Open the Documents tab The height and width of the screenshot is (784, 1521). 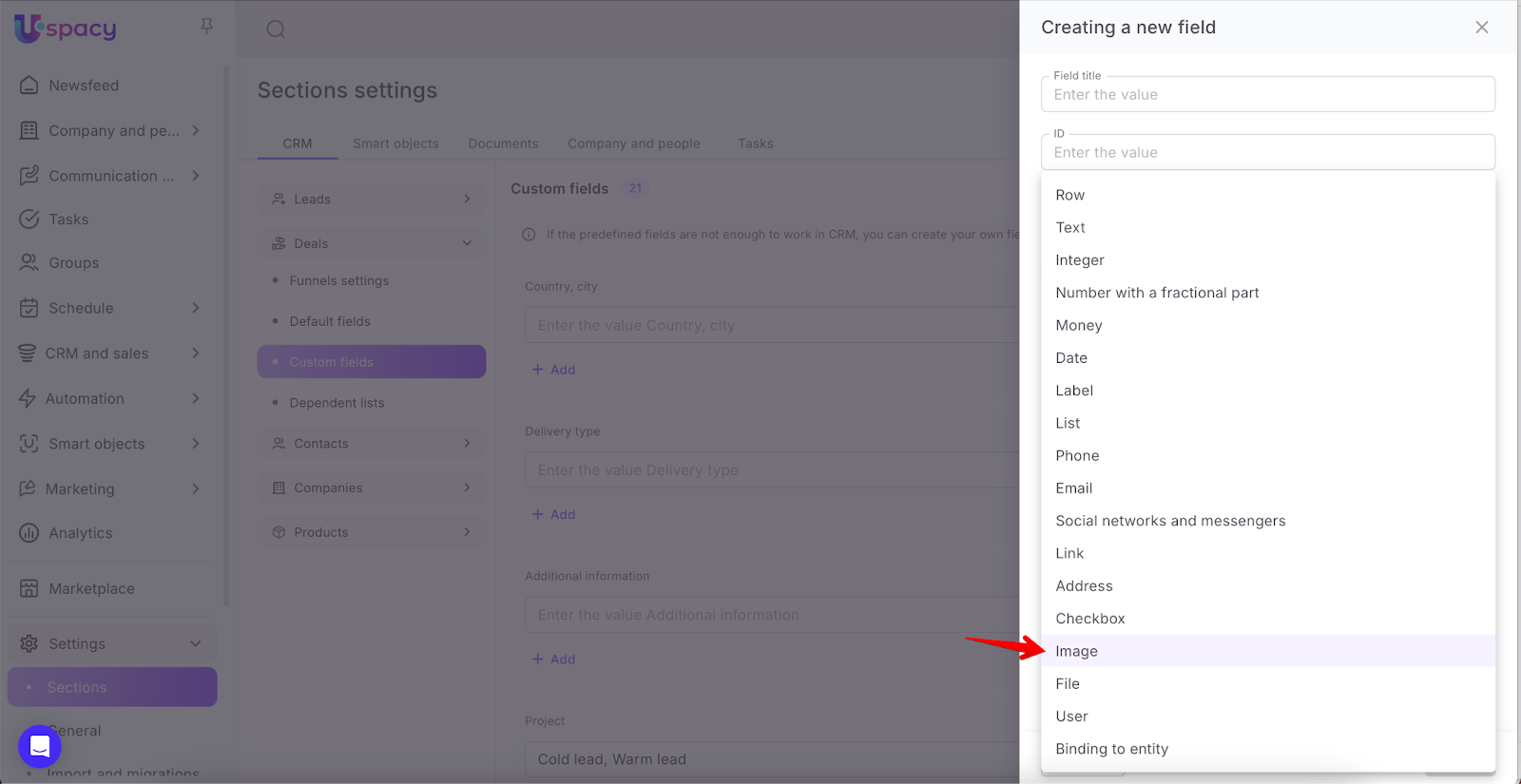pyautogui.click(x=503, y=143)
